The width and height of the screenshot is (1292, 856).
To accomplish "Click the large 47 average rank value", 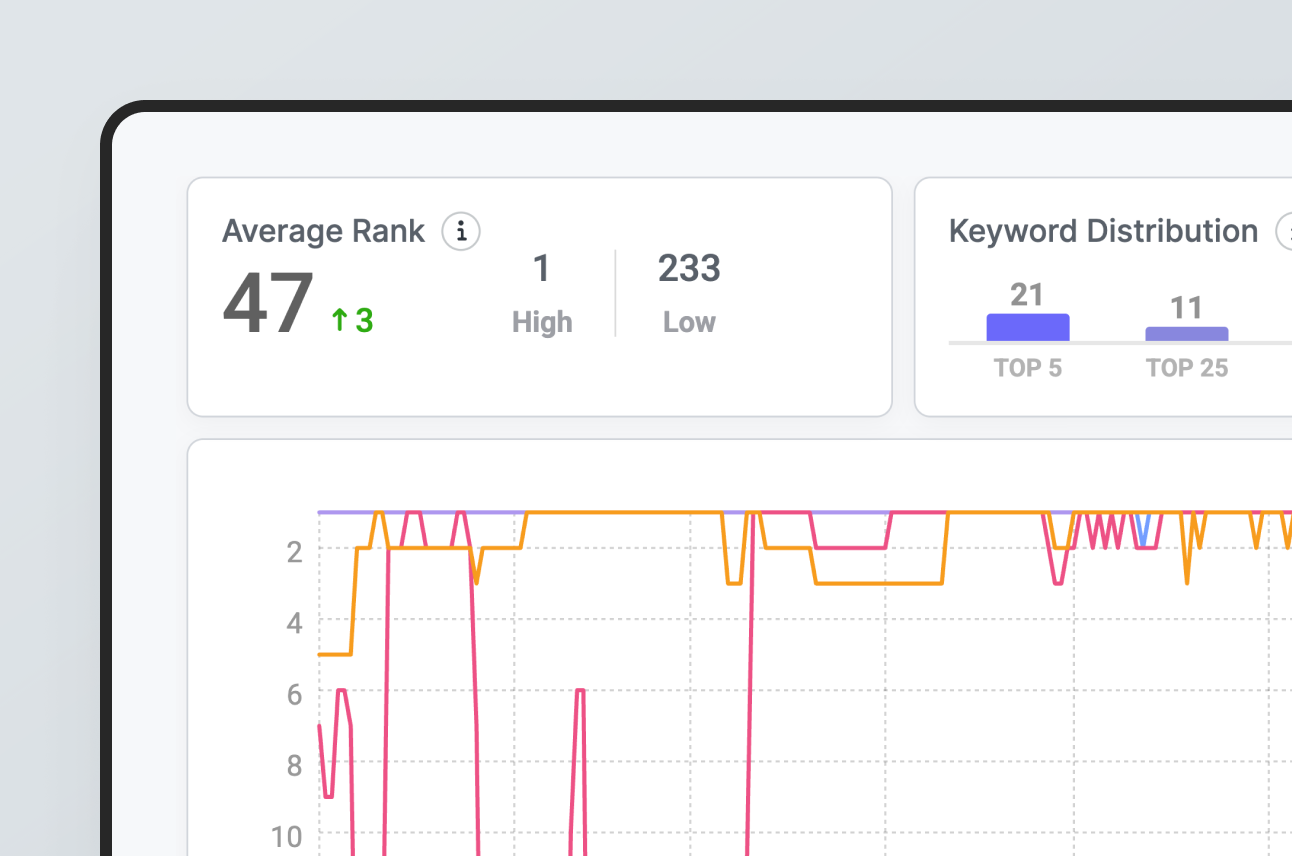I will tap(267, 305).
